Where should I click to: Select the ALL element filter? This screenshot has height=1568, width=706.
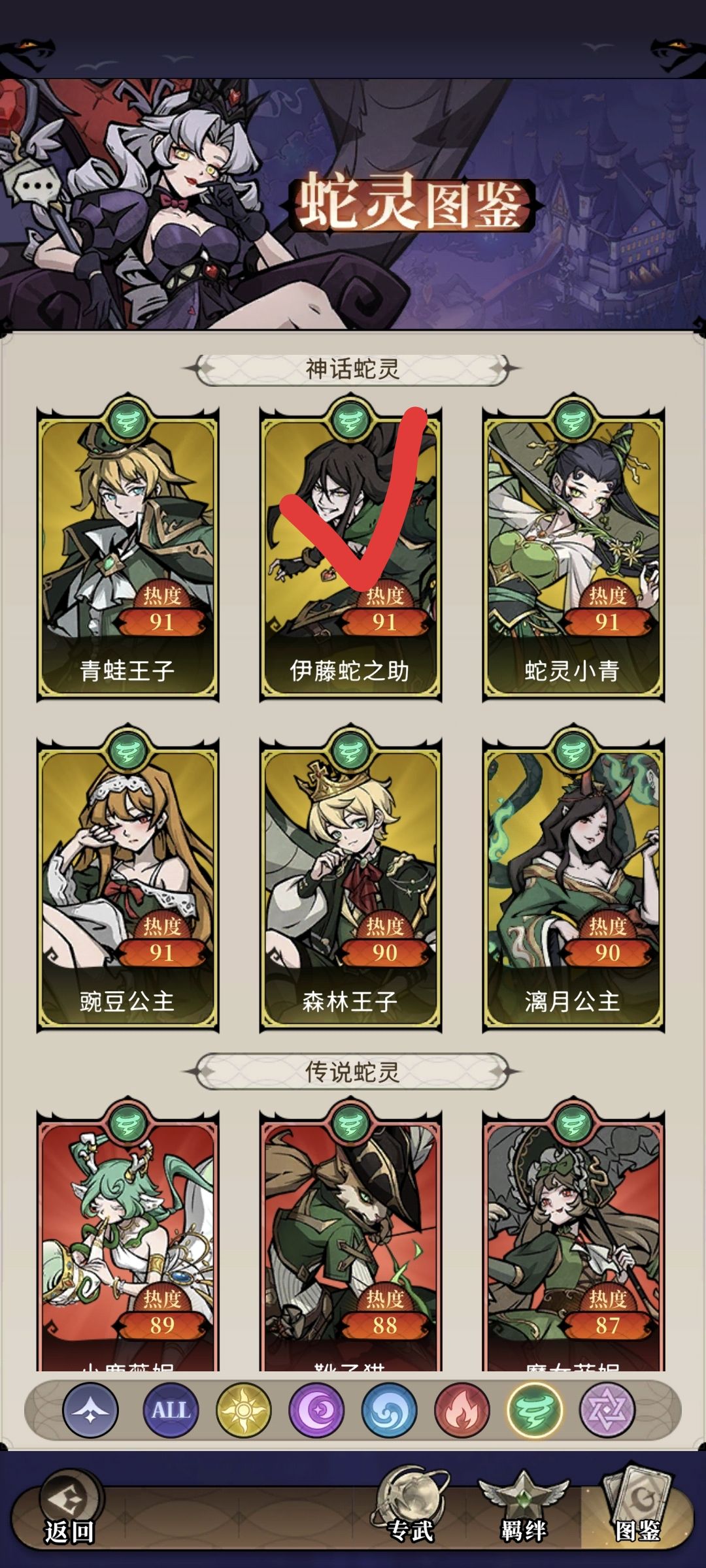(x=170, y=1410)
